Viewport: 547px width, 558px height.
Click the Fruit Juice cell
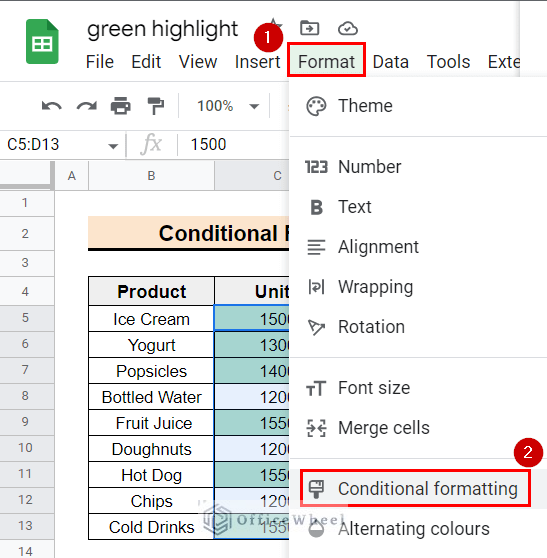[x=151, y=423]
